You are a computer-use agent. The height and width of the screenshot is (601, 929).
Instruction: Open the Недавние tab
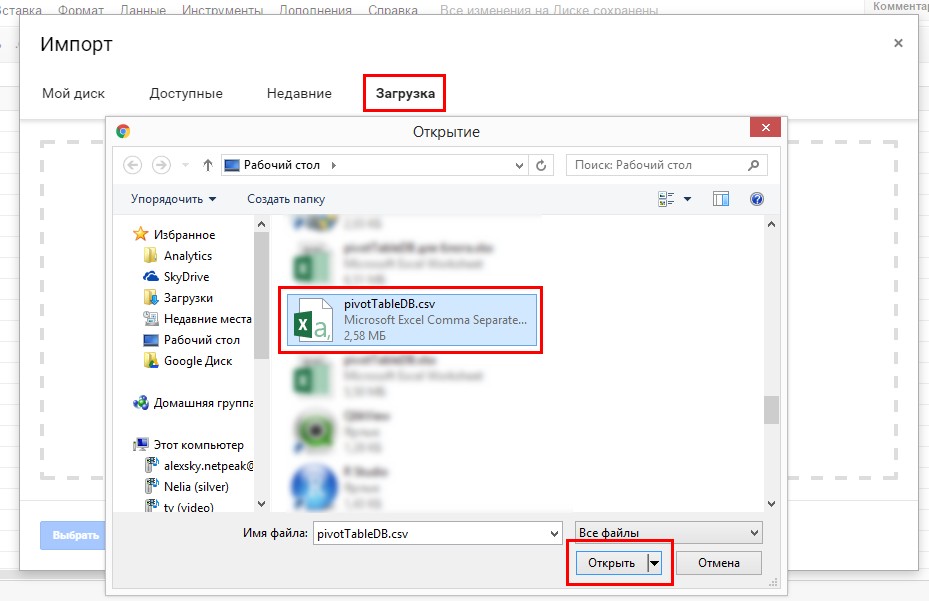click(299, 94)
